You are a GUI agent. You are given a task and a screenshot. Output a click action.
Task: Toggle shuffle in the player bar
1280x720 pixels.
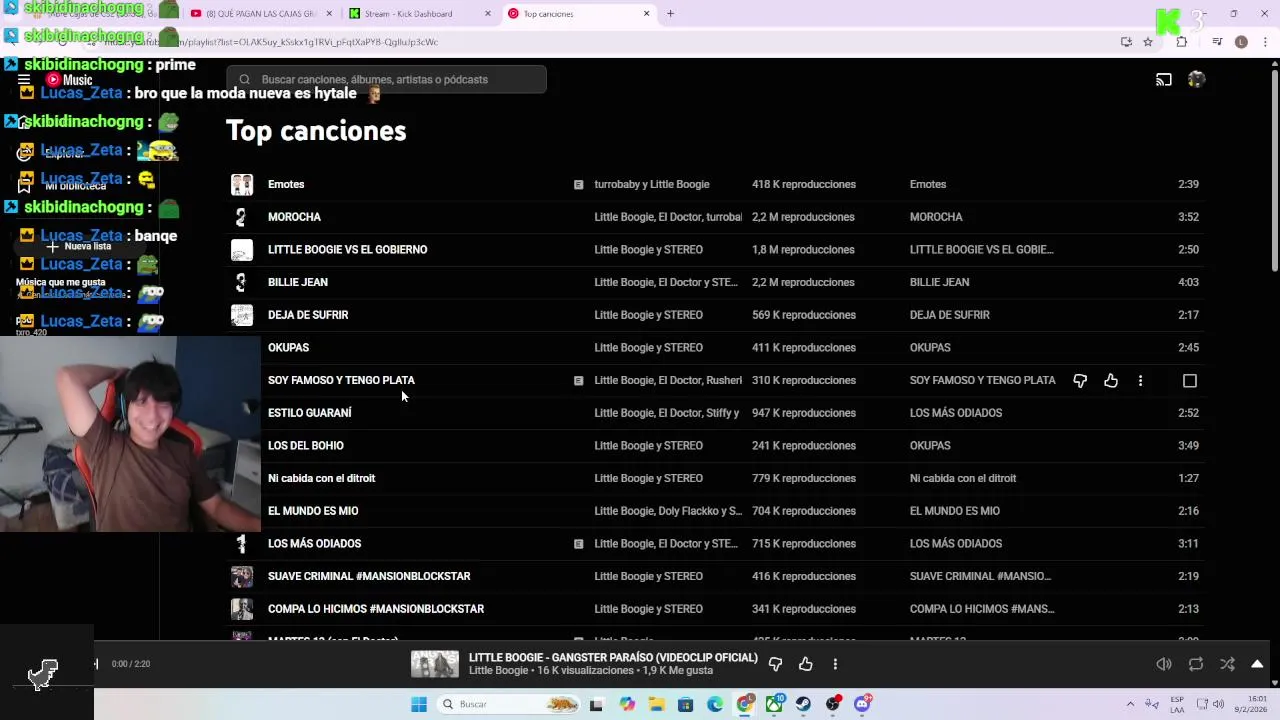pos(1227,664)
